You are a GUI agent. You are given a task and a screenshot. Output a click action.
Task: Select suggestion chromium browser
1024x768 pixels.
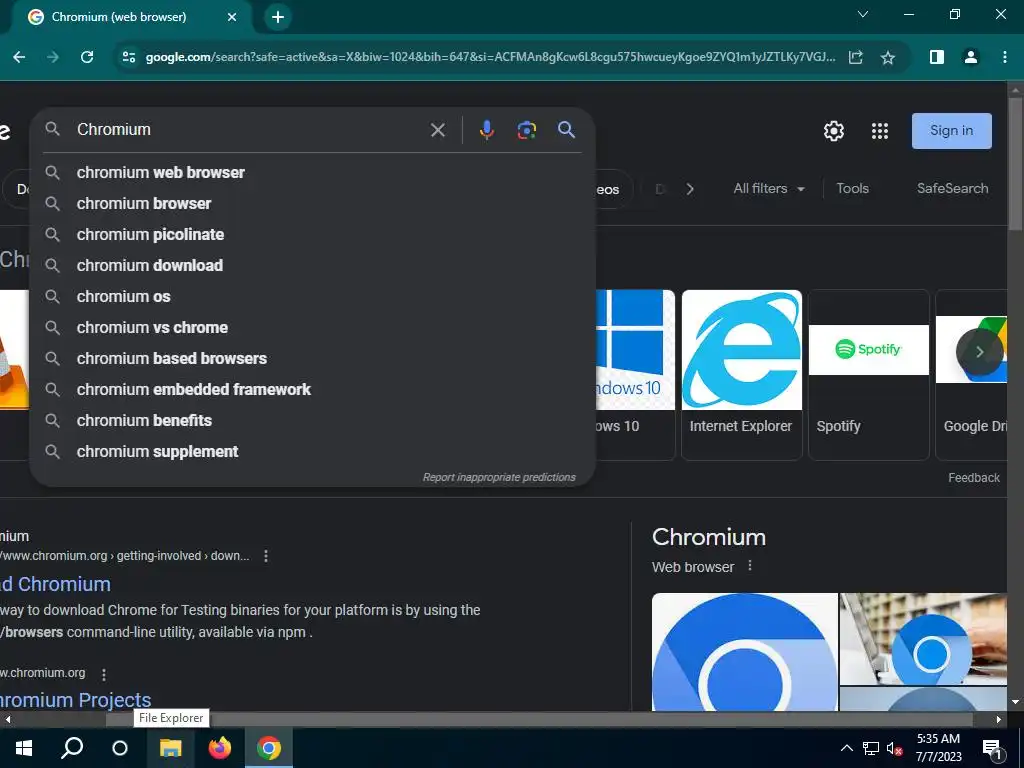click(x=312, y=204)
